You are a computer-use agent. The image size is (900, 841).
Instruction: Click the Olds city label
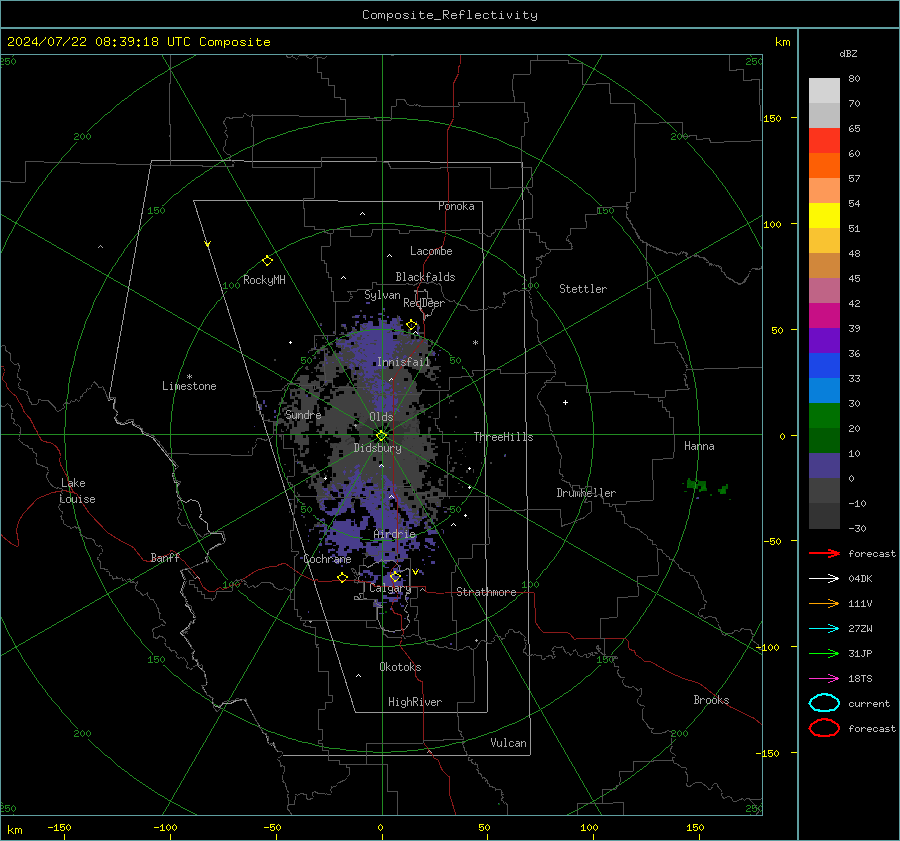point(381,417)
